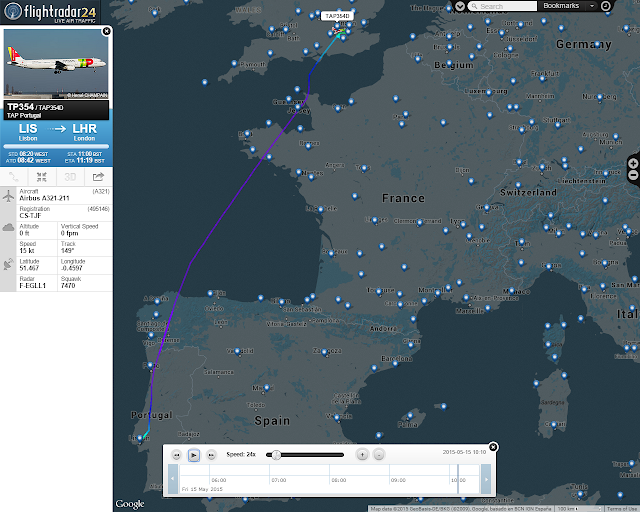Advance the timeline with right arrow

pos(486,479)
